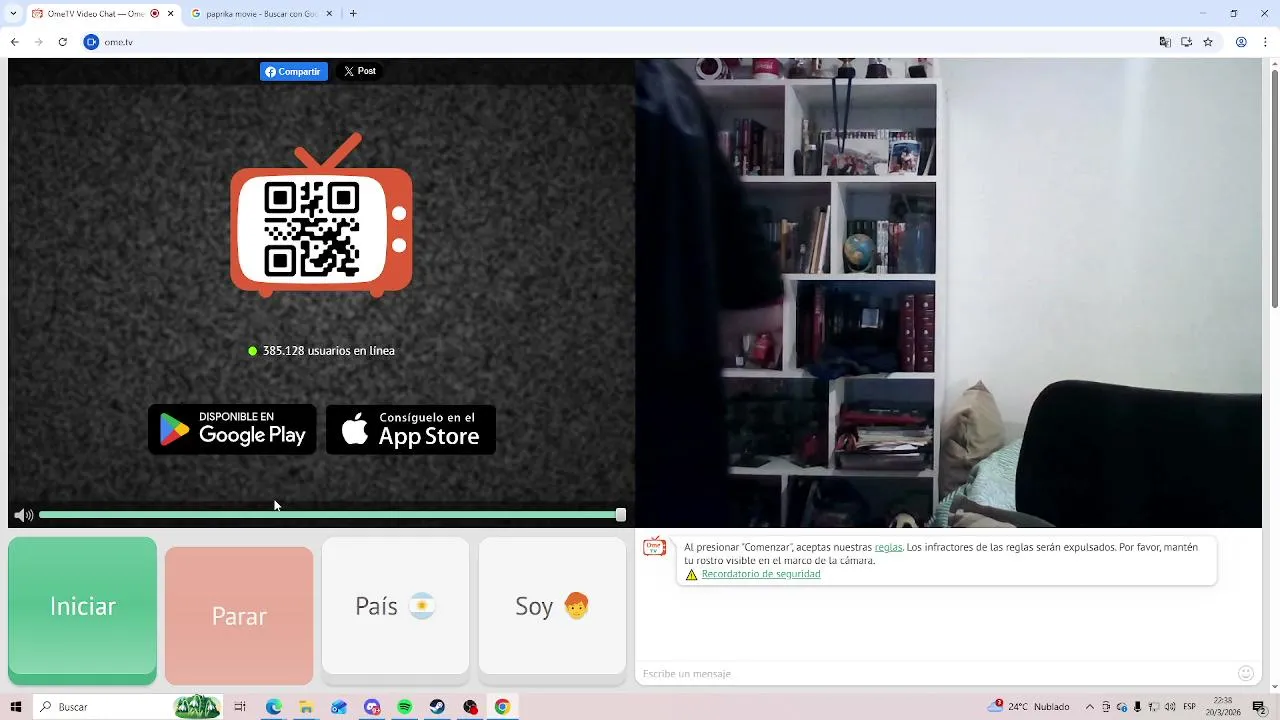The image size is (1280, 720).
Task: Bookmark this page with star icon
Action: [x=1208, y=42]
